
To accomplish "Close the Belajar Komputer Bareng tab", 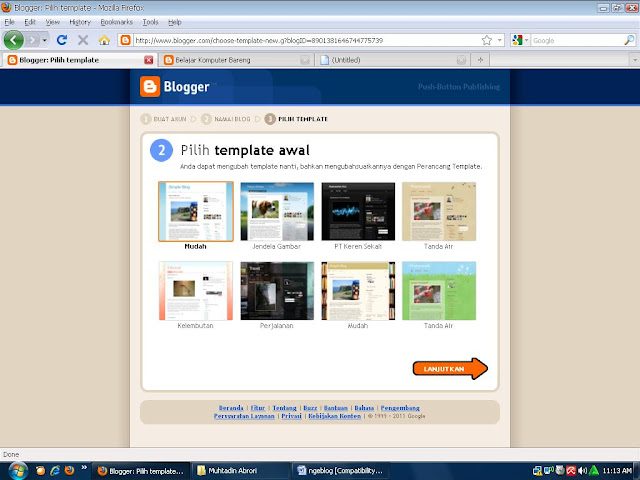I will tap(305, 60).
